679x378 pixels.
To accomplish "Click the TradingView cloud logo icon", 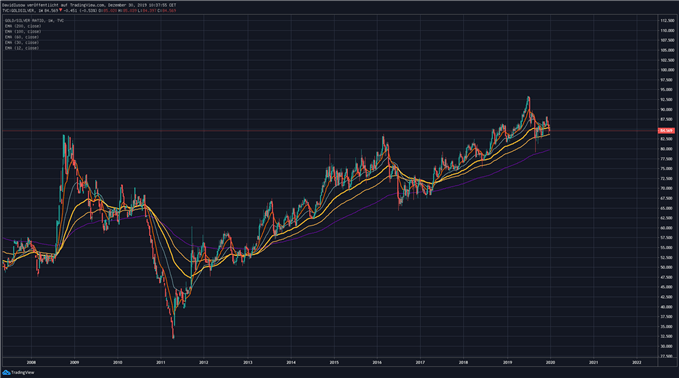I will [x=6, y=372].
